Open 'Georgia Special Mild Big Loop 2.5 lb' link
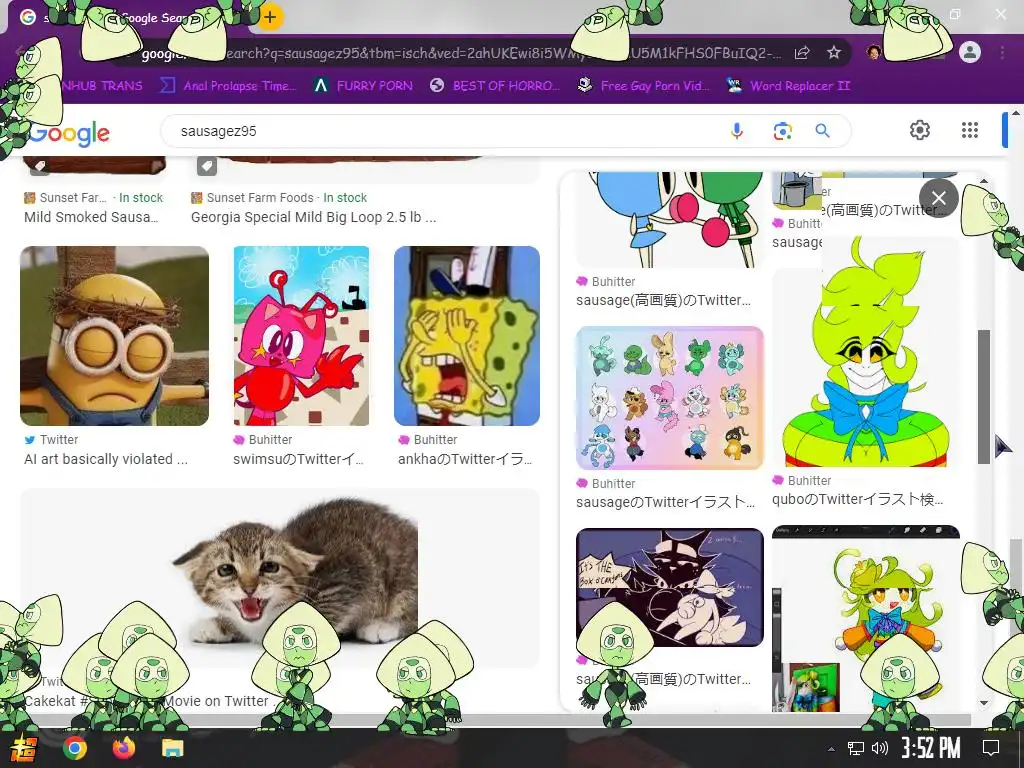This screenshot has height=768, width=1024. tap(313, 217)
